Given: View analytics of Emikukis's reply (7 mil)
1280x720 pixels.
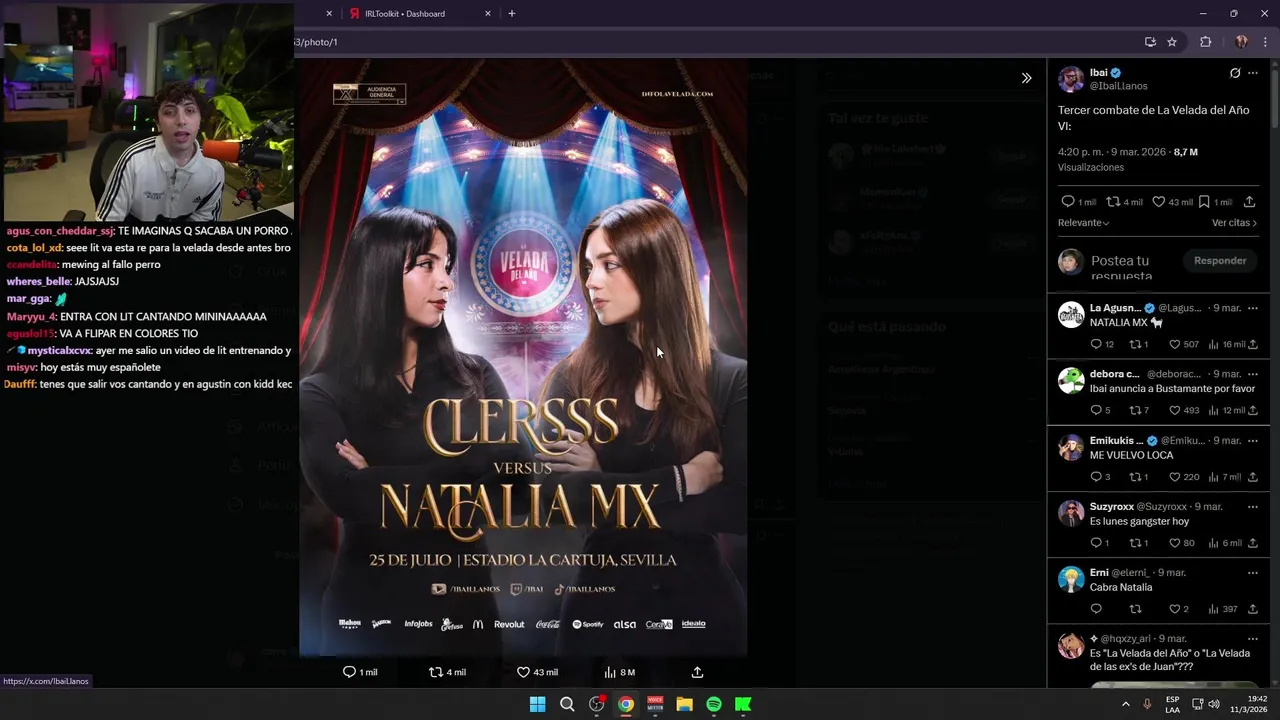Looking at the screenshot, I should (1225, 477).
